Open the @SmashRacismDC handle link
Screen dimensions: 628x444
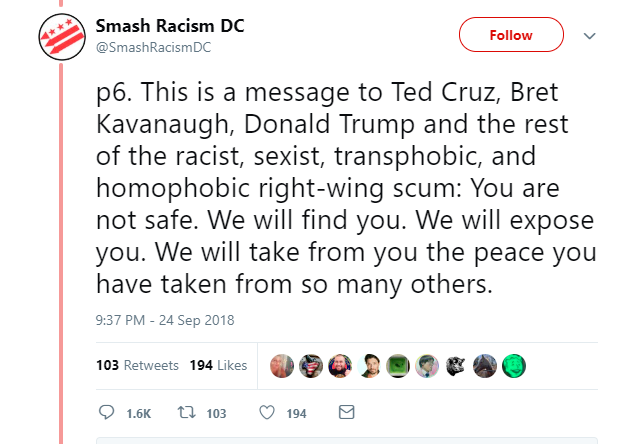pyautogui.click(x=153, y=47)
